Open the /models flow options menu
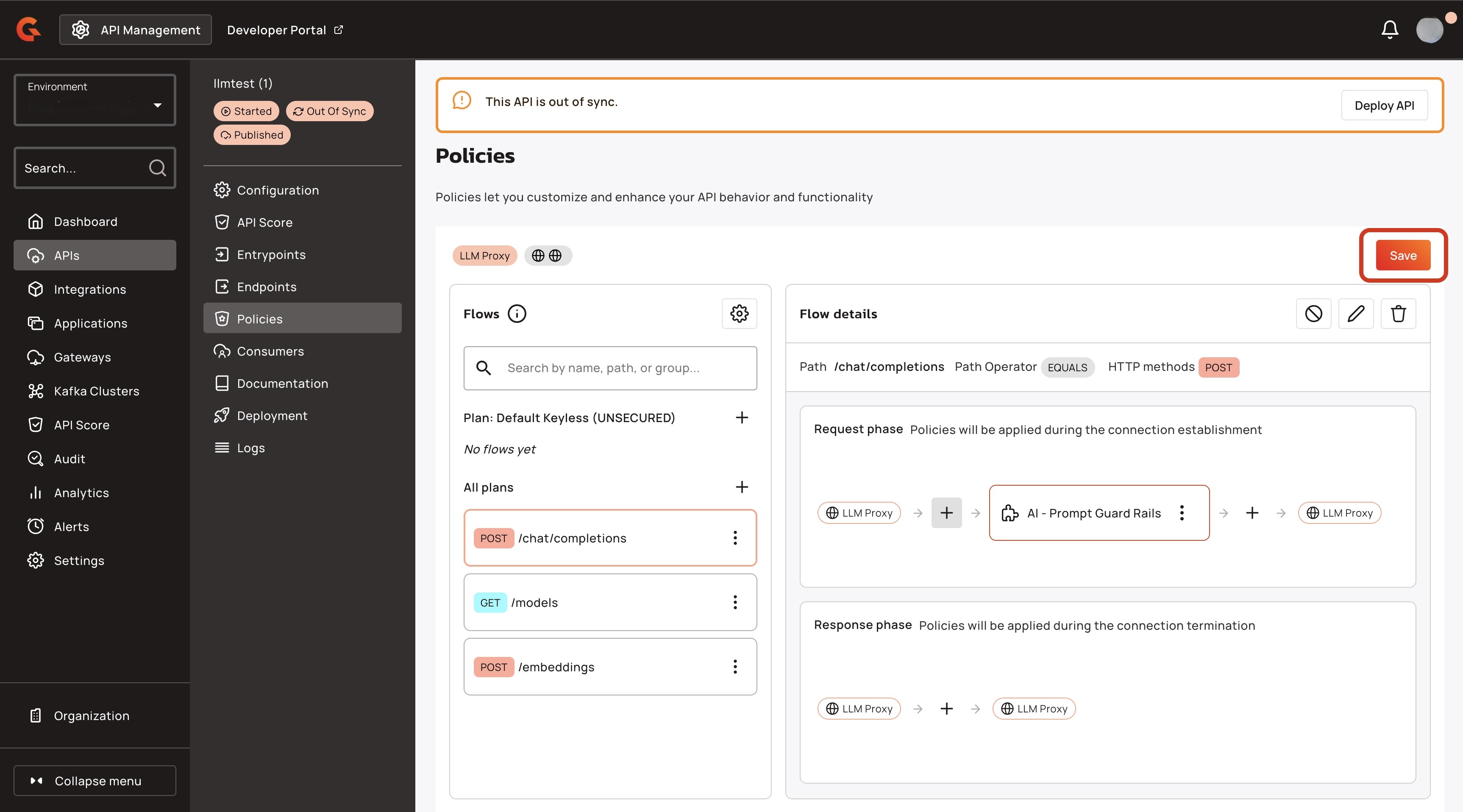Viewport: 1463px width, 812px height. pos(735,602)
